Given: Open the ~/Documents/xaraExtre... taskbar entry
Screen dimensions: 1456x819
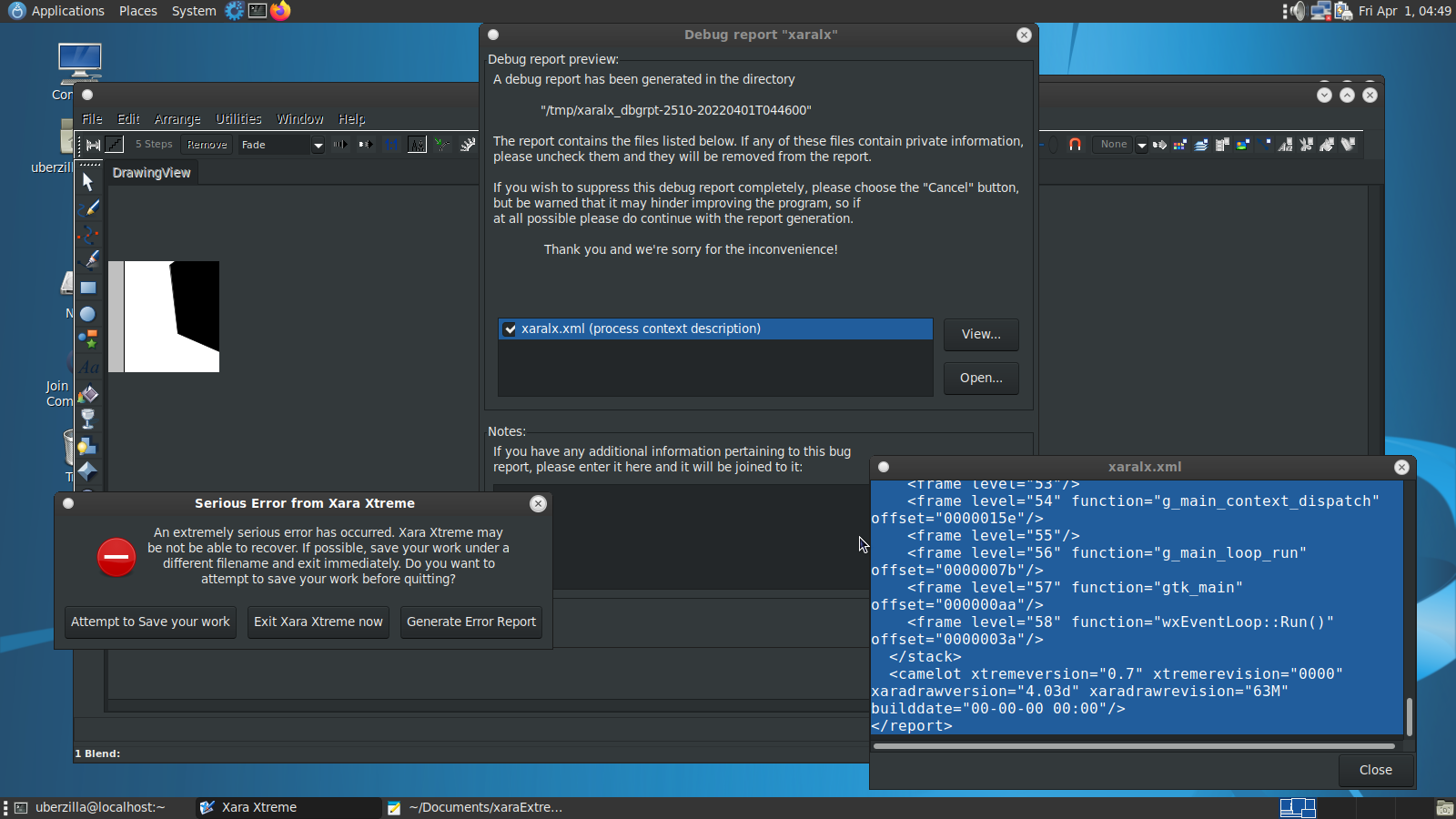Looking at the screenshot, I should (x=474, y=807).
